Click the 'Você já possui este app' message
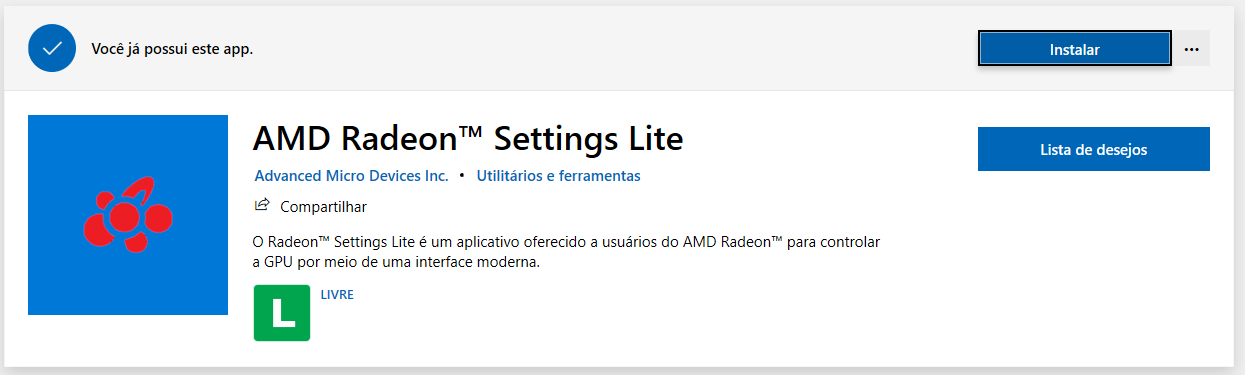The width and height of the screenshot is (1245, 375). click(172, 48)
